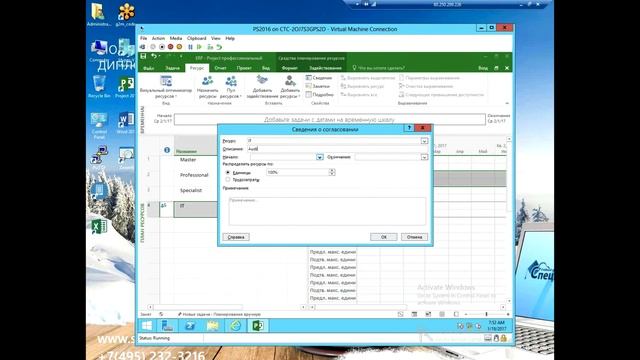Switch to the Проект ribbon tab
Image resolution: width=640 pixels, height=360 pixels.
pos(244,68)
